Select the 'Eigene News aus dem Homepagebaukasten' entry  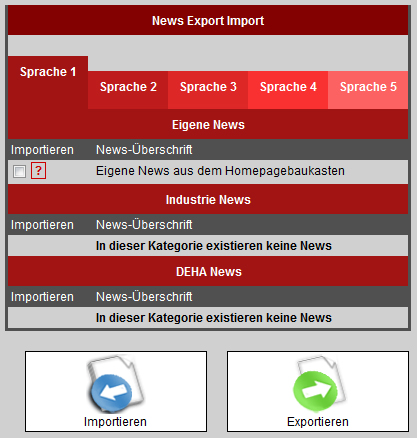pyautogui.click(x=220, y=171)
